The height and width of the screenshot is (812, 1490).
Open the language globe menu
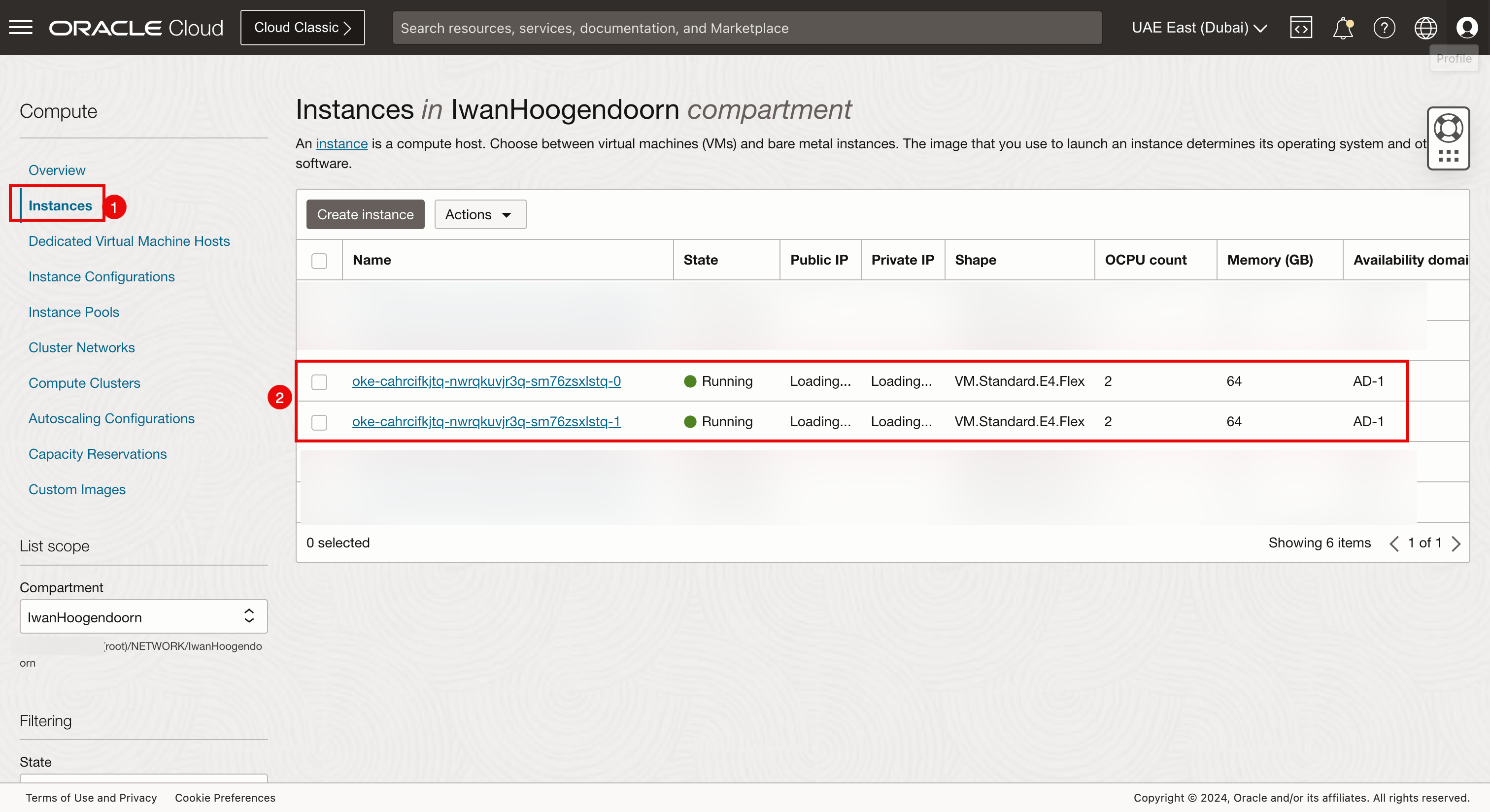coord(1425,27)
